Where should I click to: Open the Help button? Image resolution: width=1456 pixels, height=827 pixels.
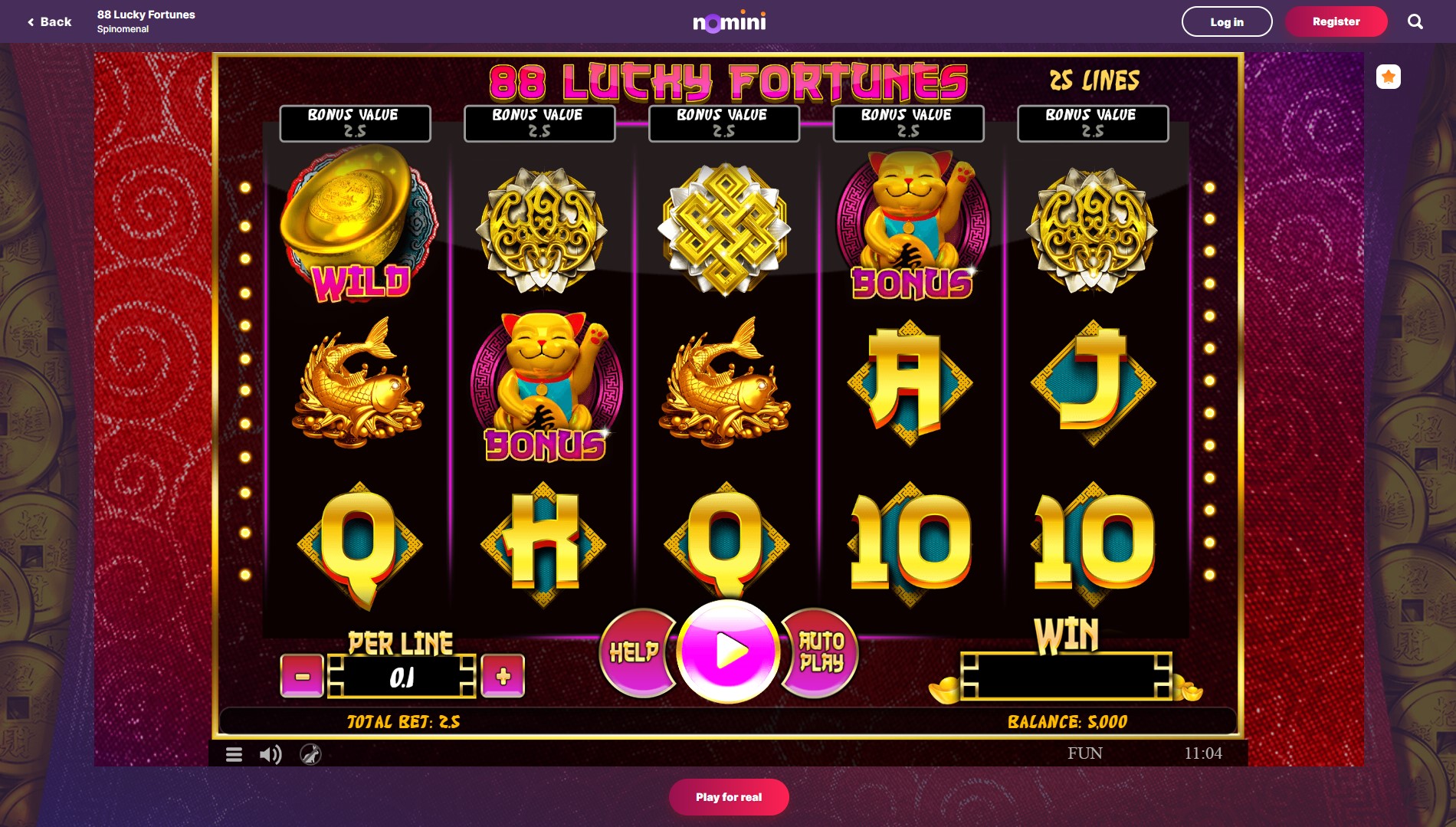[x=635, y=652]
